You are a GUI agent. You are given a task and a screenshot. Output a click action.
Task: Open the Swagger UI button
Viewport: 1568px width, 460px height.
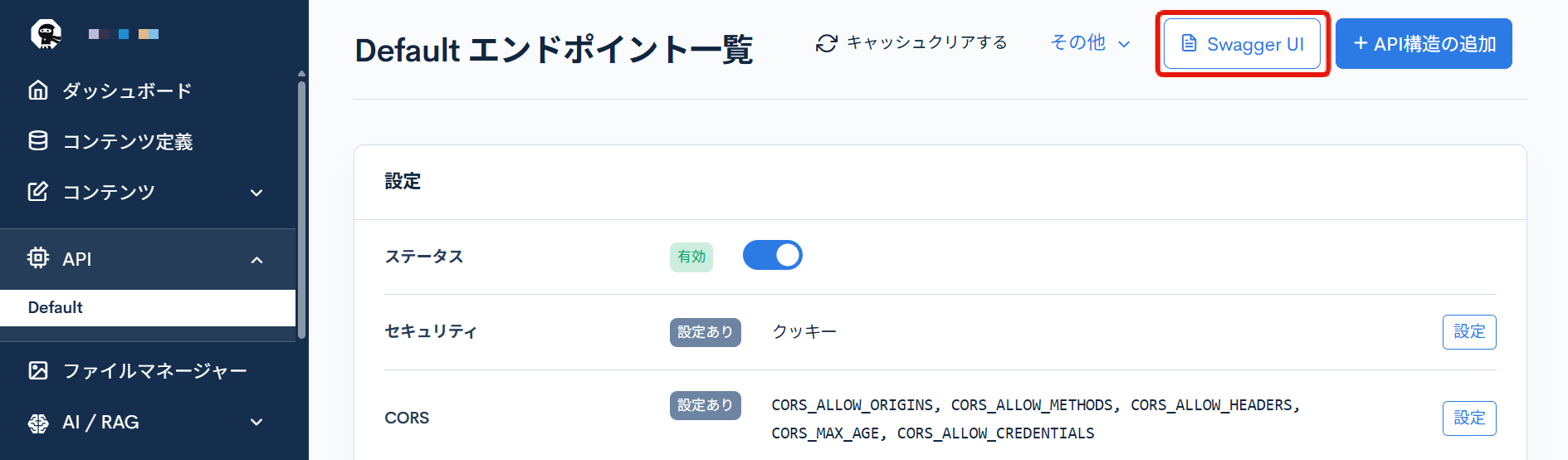[1242, 44]
